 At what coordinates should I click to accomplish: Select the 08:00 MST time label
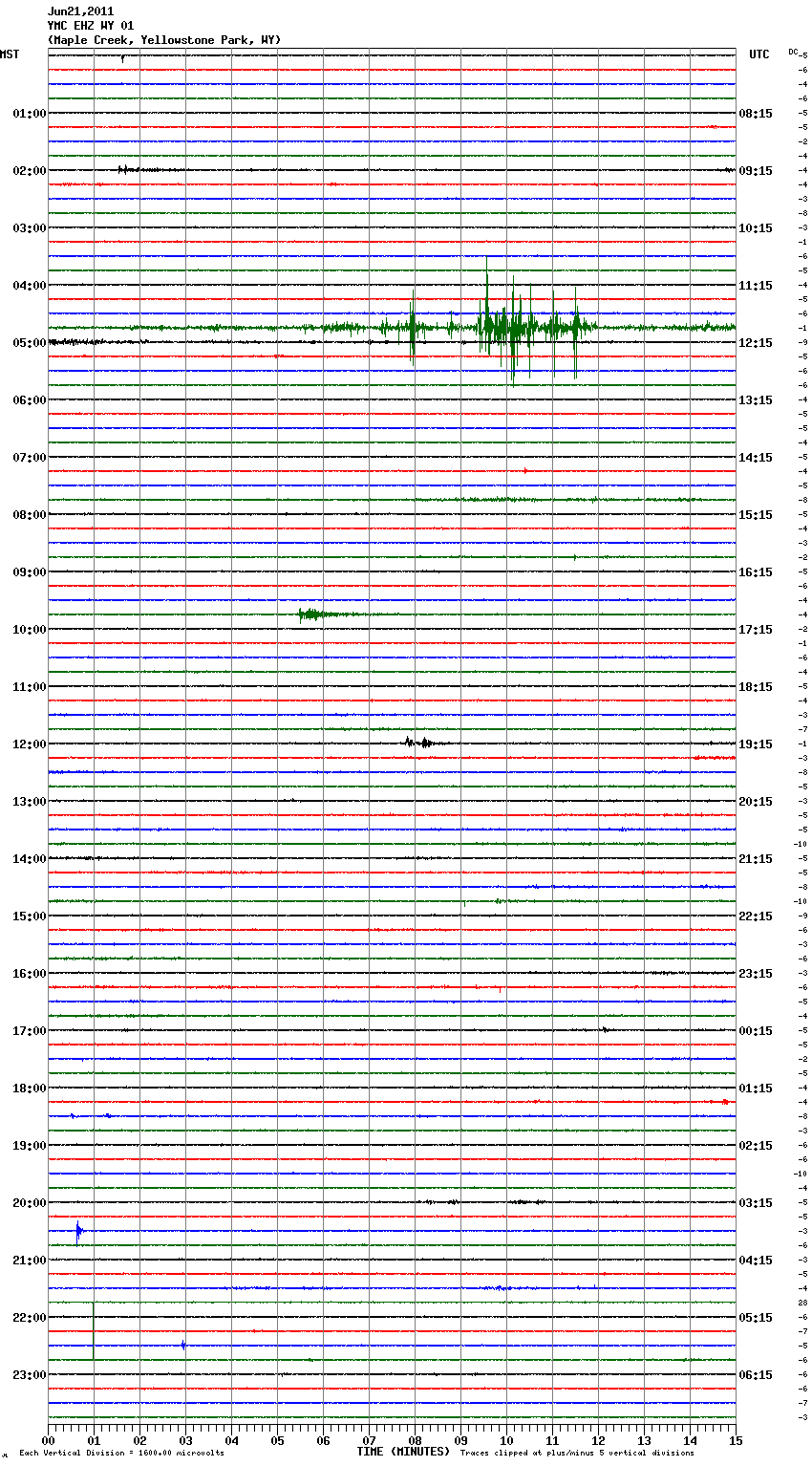[30, 515]
